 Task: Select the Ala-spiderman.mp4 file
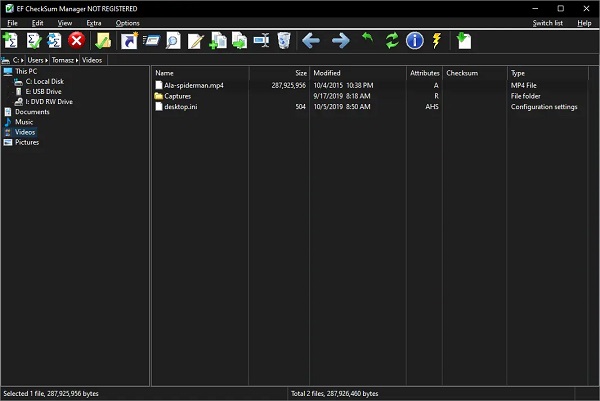click(x=194, y=85)
